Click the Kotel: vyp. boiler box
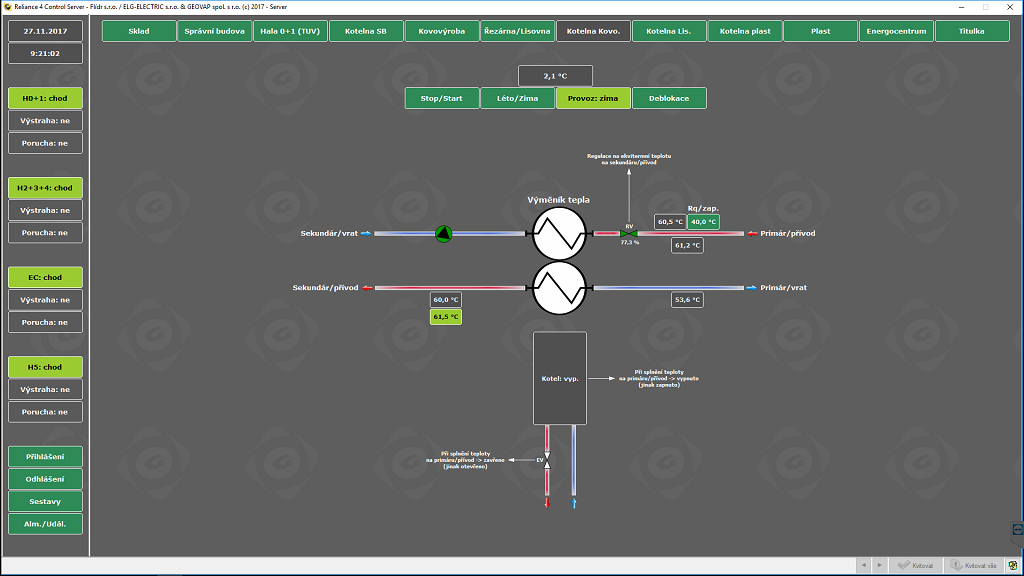 pos(559,378)
